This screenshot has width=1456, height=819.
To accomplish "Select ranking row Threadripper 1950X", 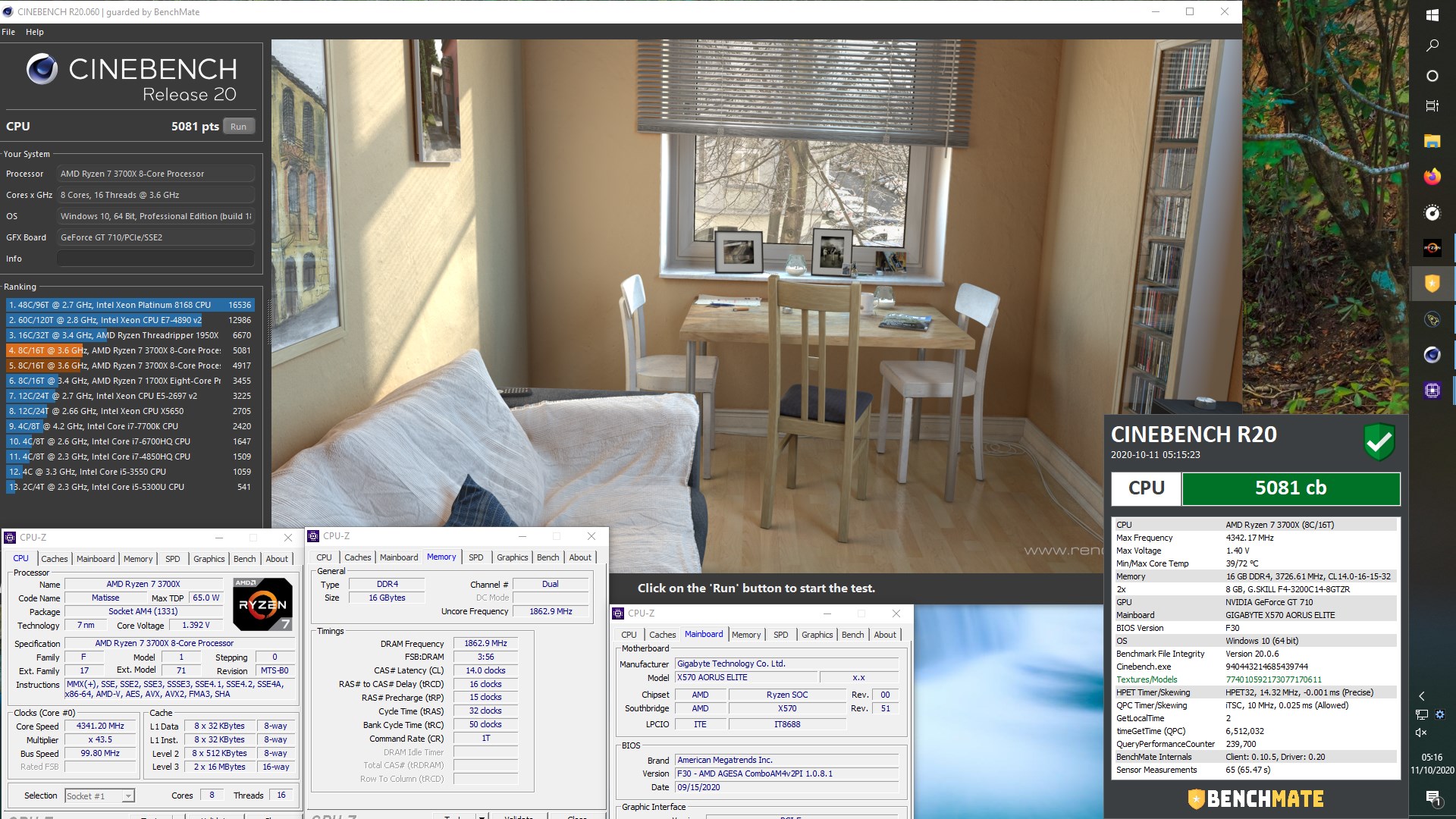I will (x=130, y=335).
